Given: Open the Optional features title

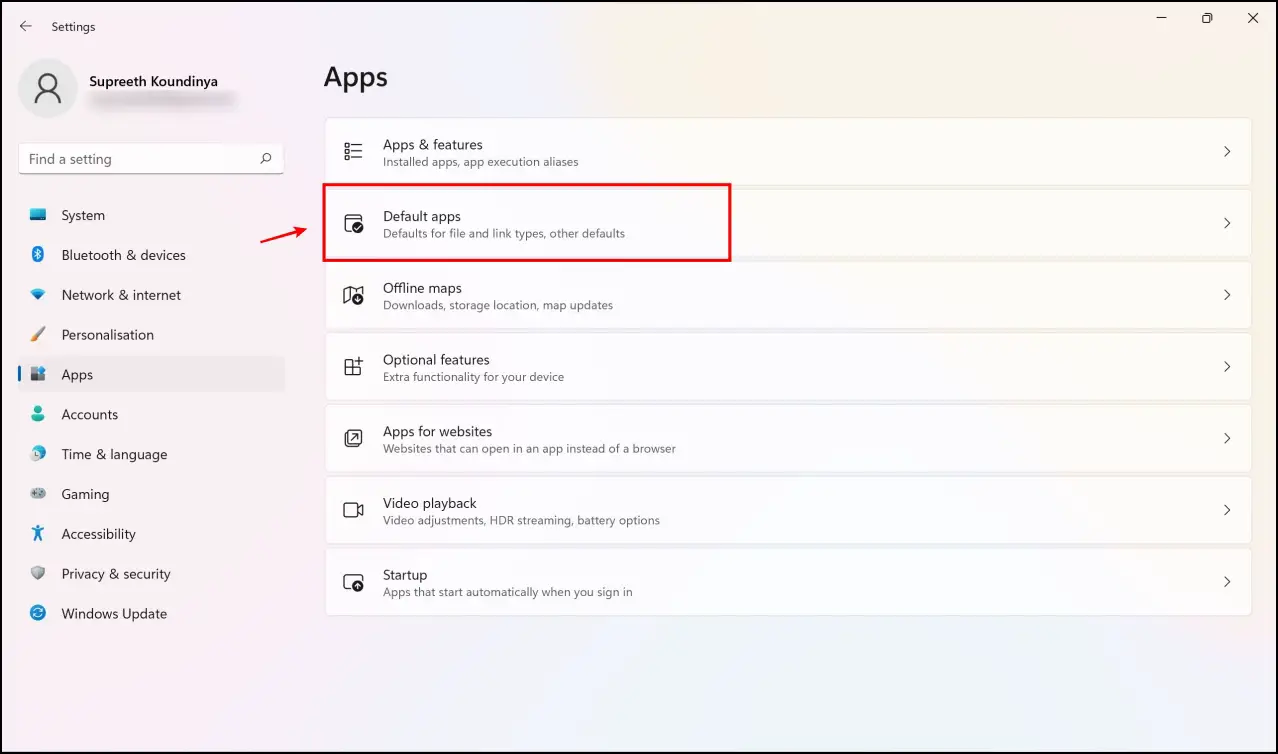Looking at the screenshot, I should (x=436, y=360).
